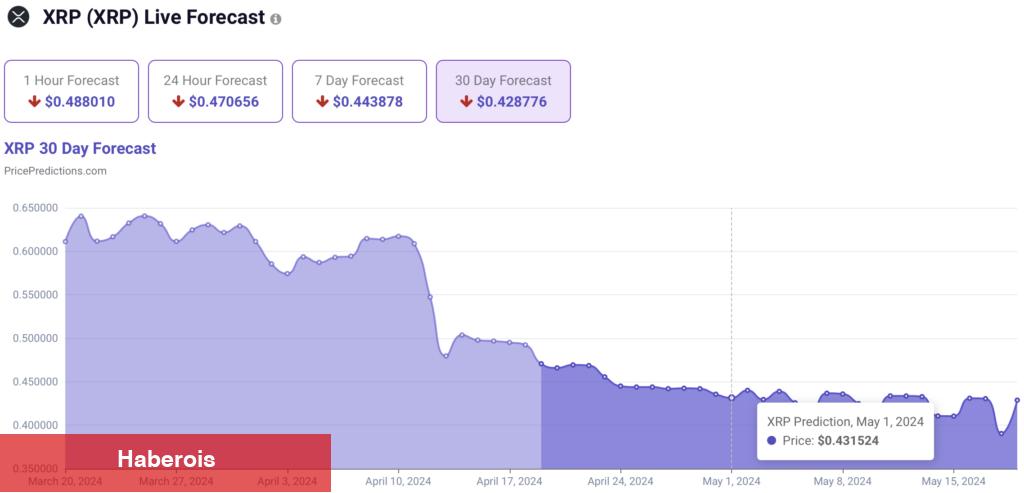Click the May 1, 2024 axis label
The image size is (1024, 493).
pos(731,482)
